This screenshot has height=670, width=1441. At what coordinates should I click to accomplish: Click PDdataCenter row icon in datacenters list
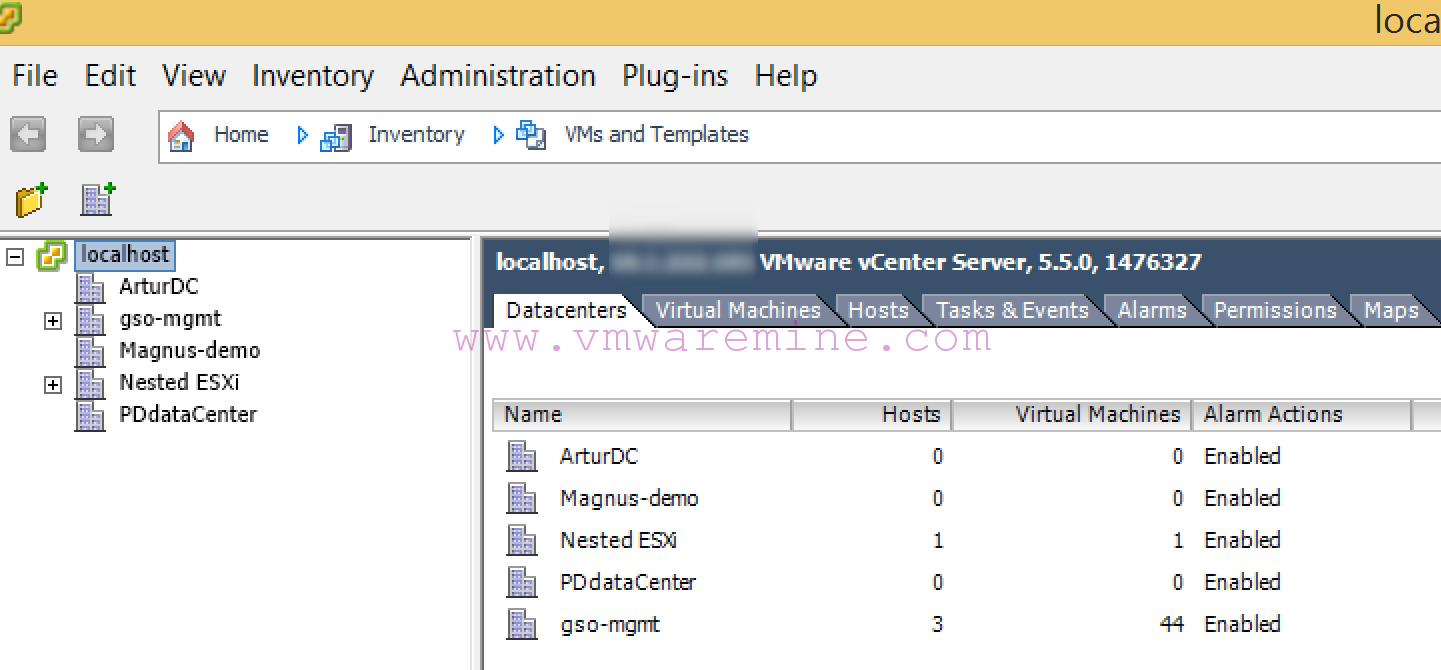point(522,582)
